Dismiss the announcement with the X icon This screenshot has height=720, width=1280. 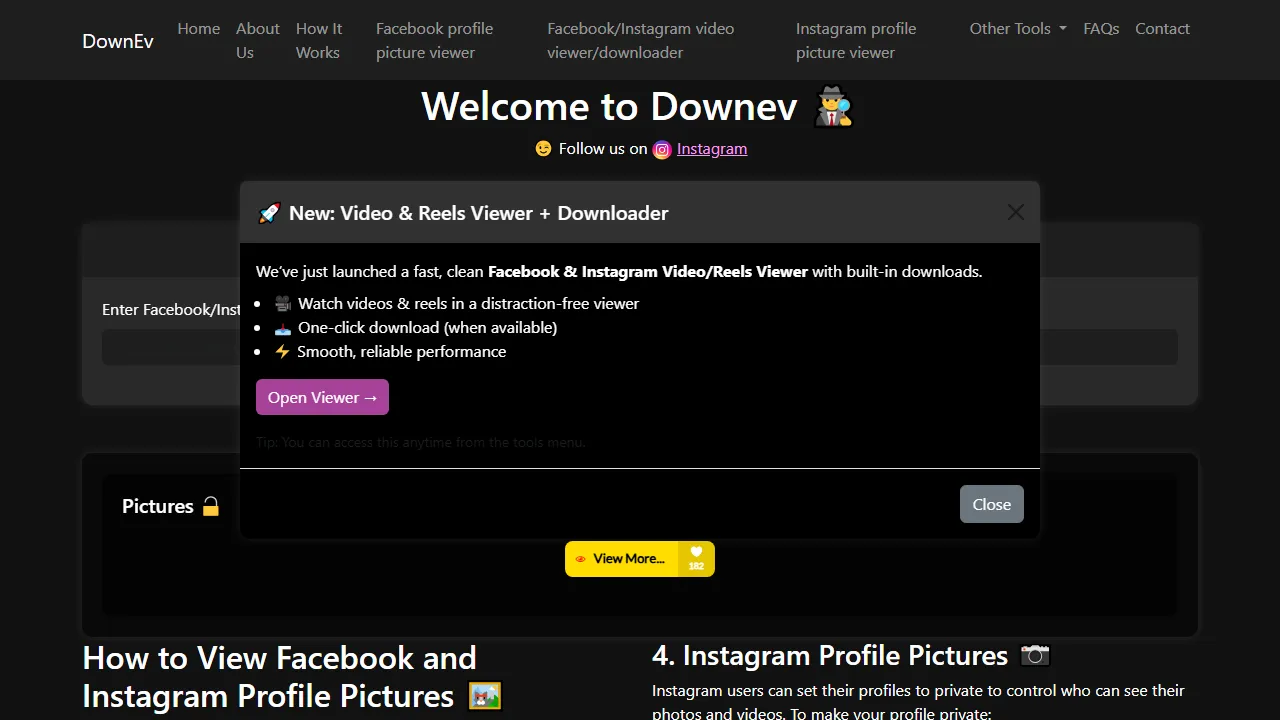(1015, 212)
